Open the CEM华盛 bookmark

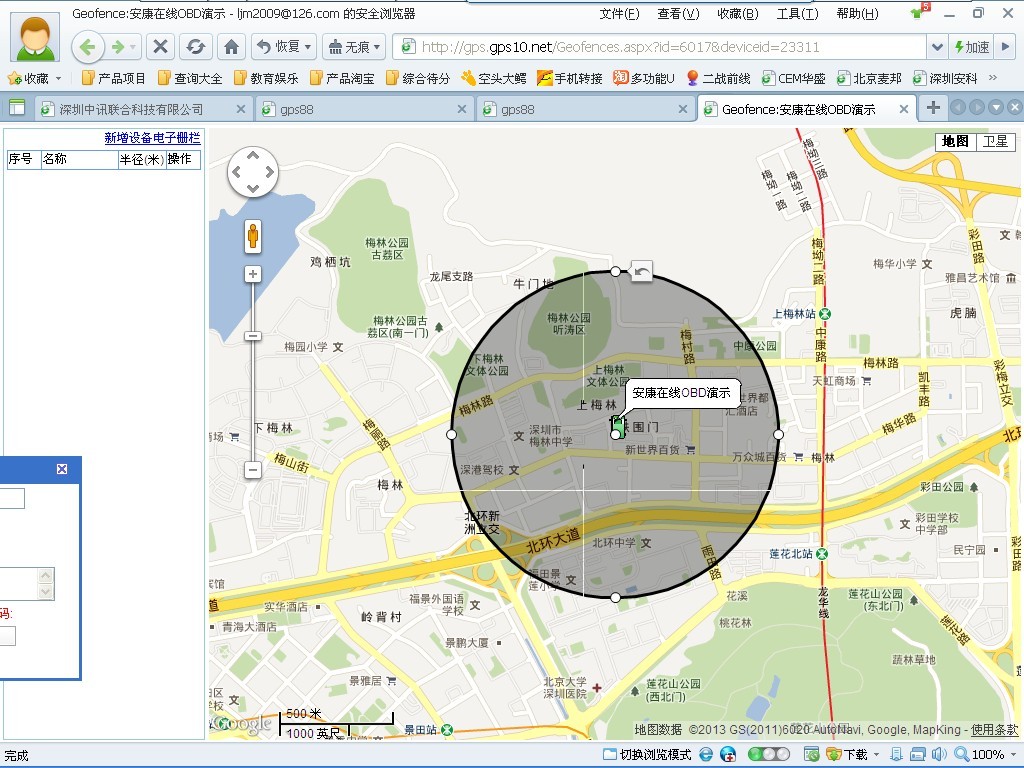pyautogui.click(x=793, y=78)
